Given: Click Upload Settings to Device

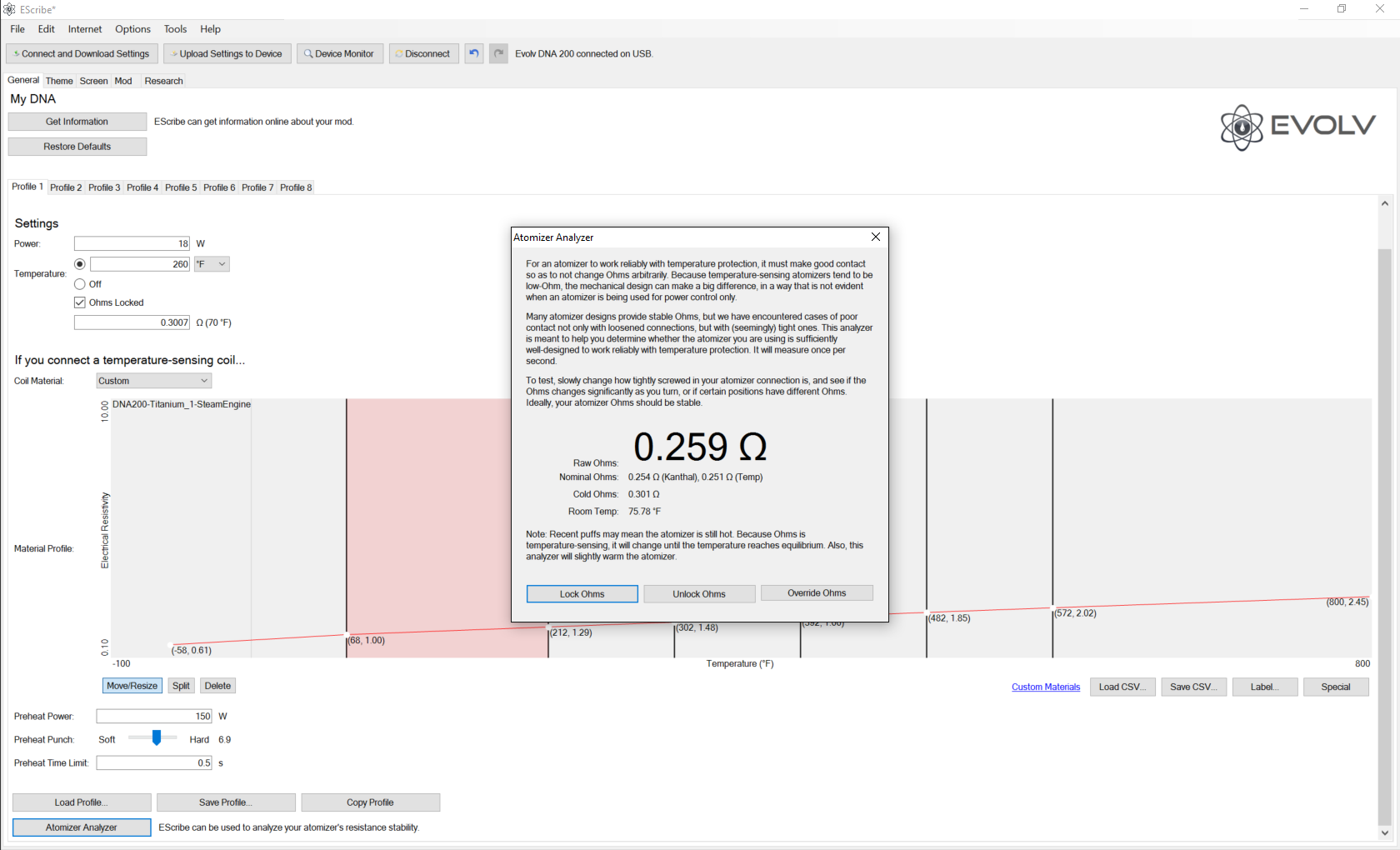Looking at the screenshot, I should [227, 53].
